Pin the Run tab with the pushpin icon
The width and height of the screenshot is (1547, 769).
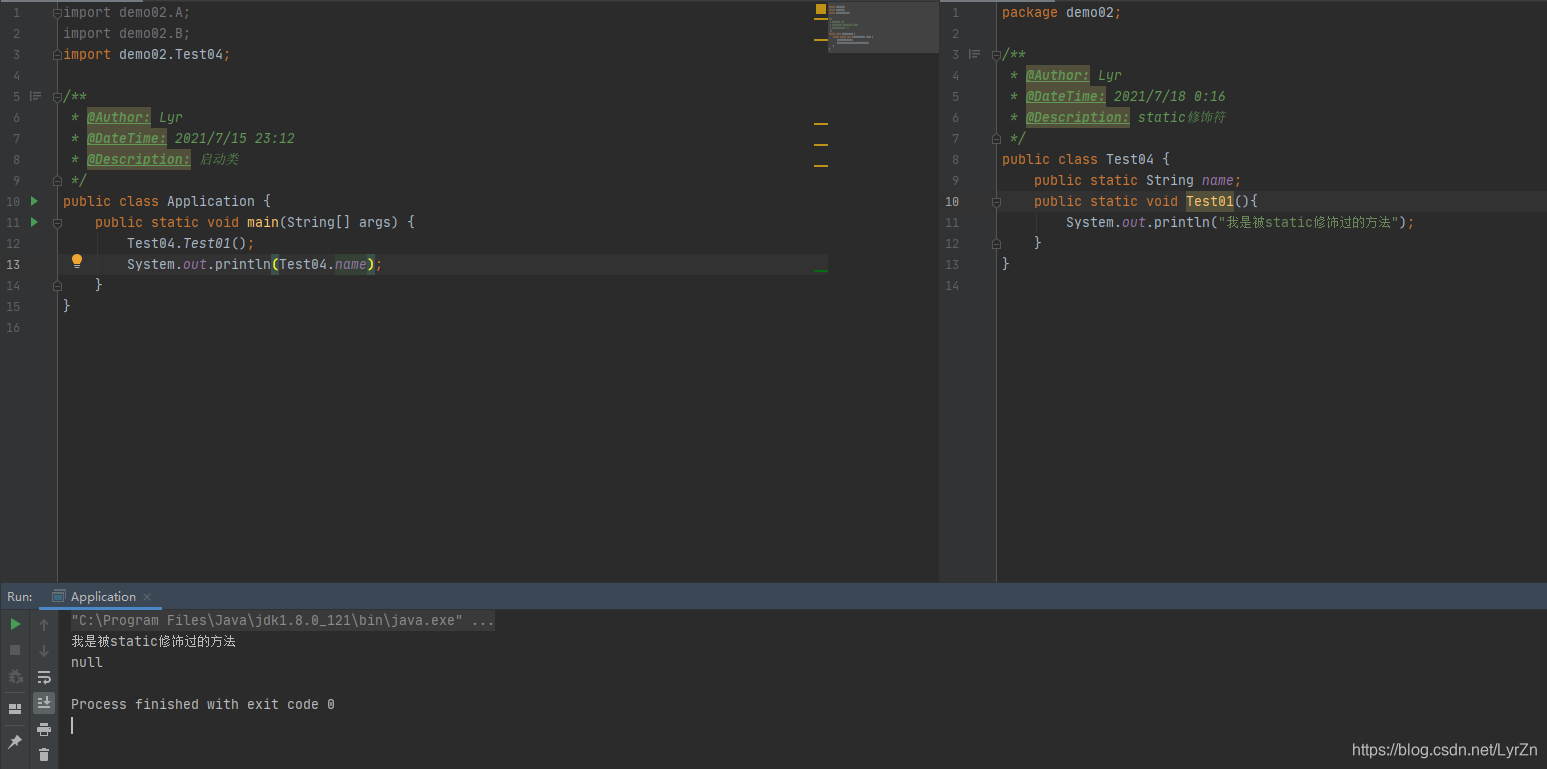tap(15, 742)
